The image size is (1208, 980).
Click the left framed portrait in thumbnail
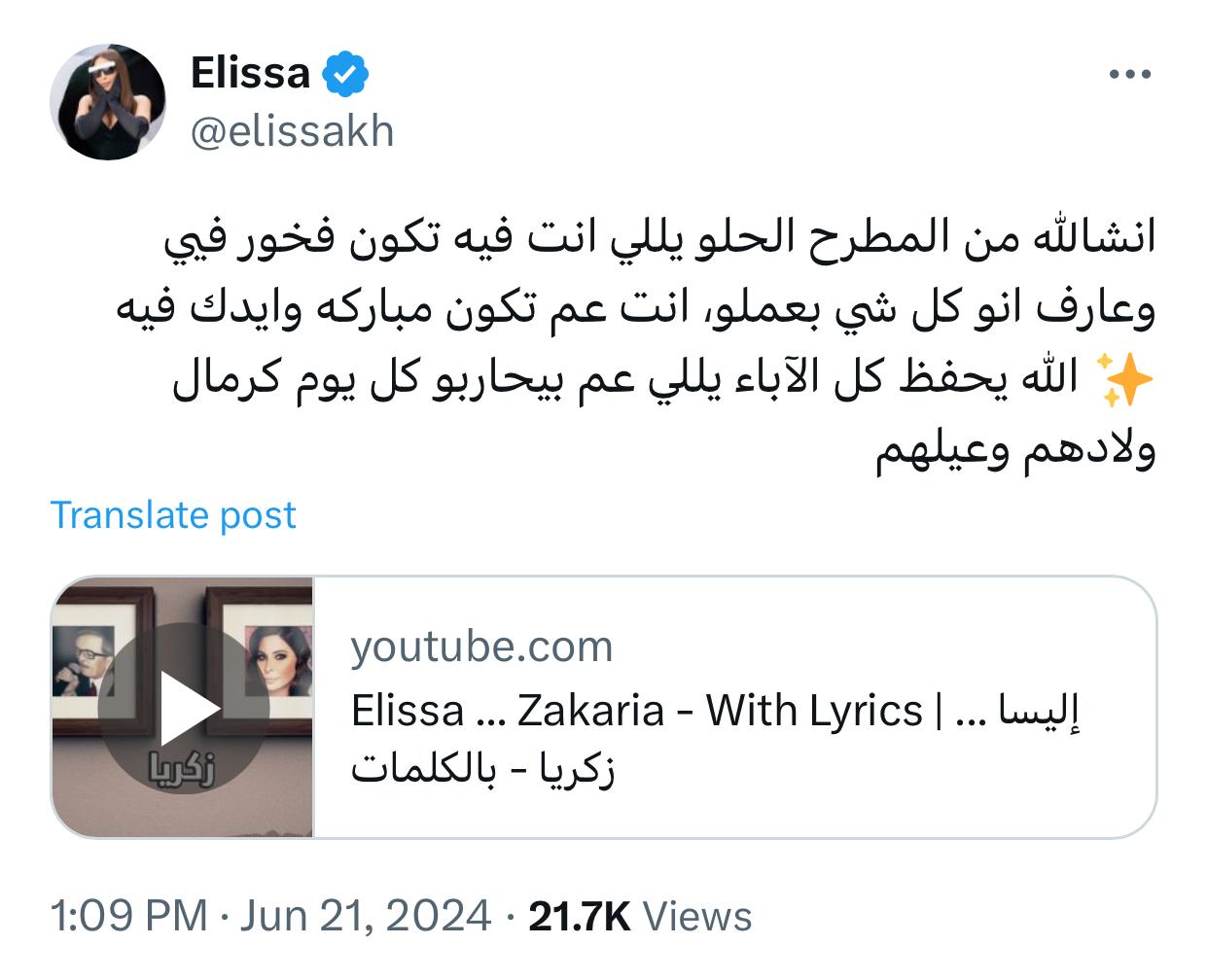[88, 661]
